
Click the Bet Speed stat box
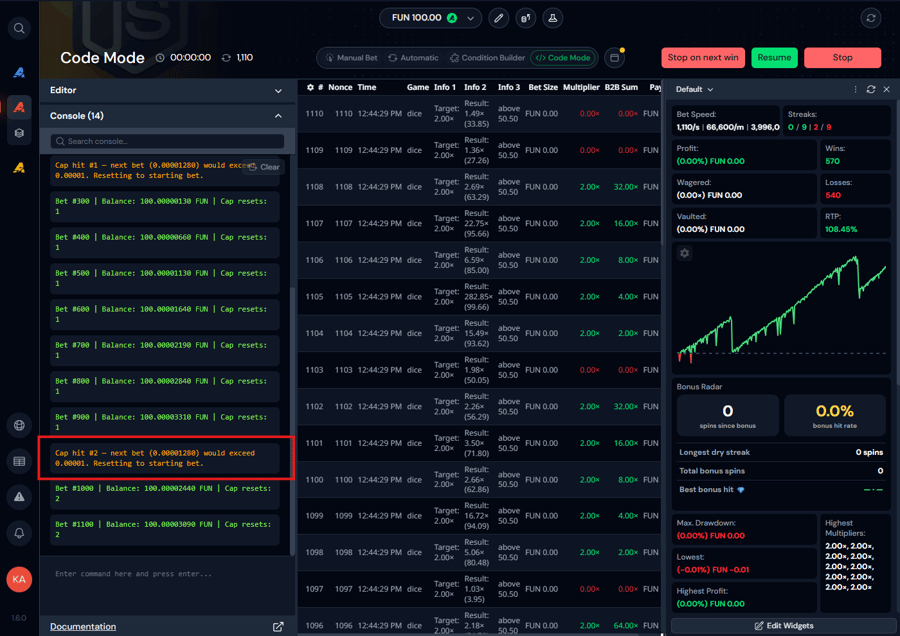coord(726,121)
